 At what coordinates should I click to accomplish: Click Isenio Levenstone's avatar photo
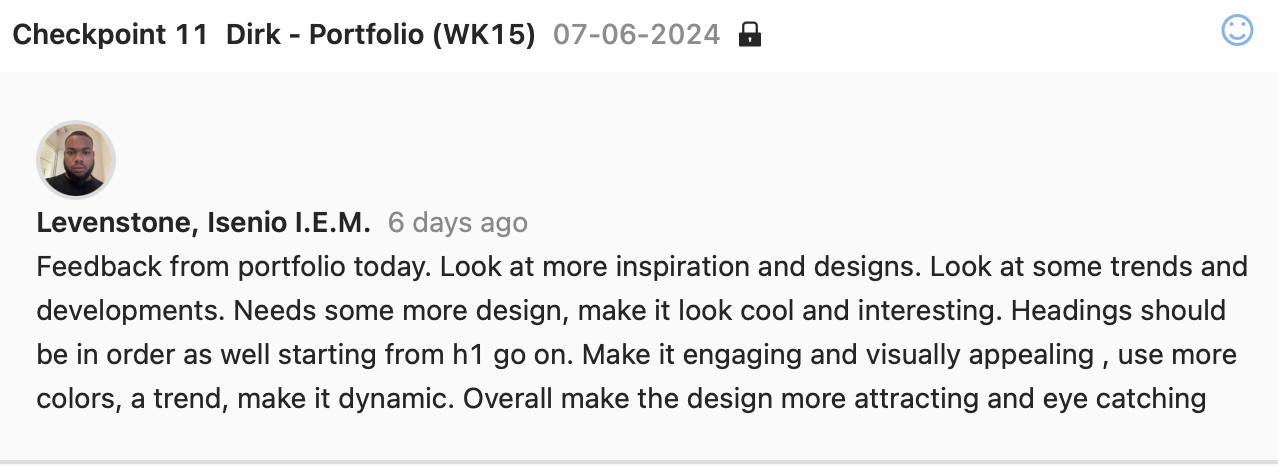coord(76,160)
